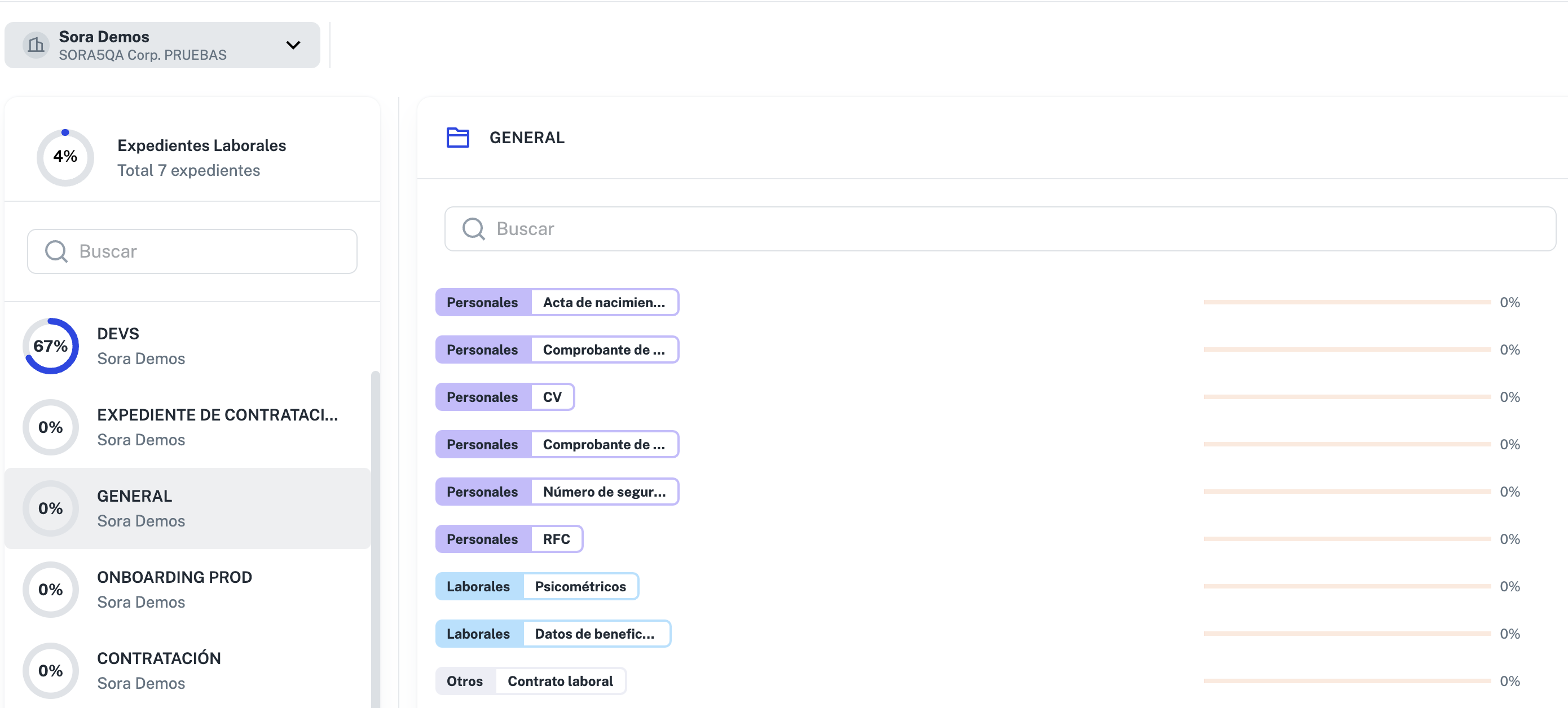The image size is (1568, 708).
Task: Select the DEVS expediente
Action: [x=187, y=346]
